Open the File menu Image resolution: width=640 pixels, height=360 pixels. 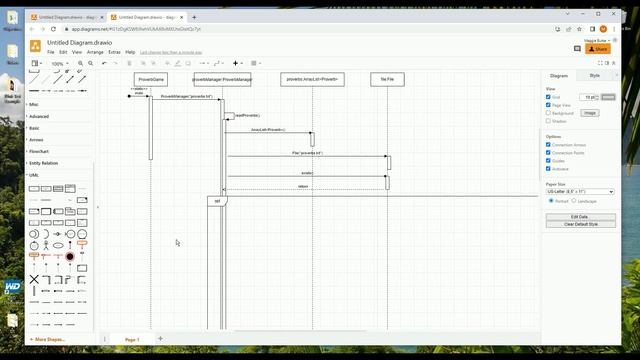click(x=51, y=52)
